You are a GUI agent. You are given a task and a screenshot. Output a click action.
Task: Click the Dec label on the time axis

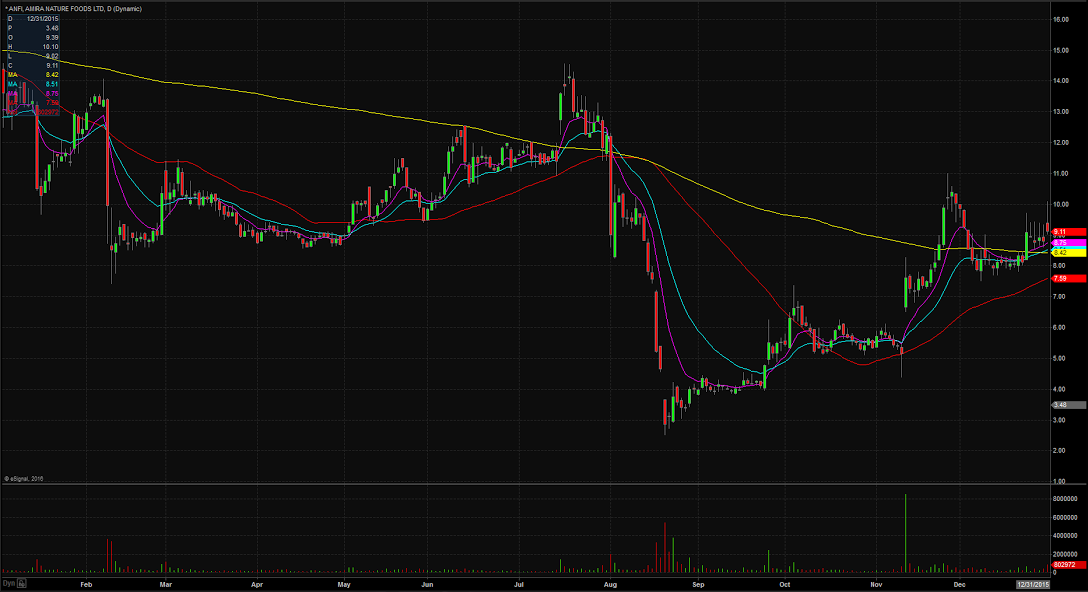point(960,584)
